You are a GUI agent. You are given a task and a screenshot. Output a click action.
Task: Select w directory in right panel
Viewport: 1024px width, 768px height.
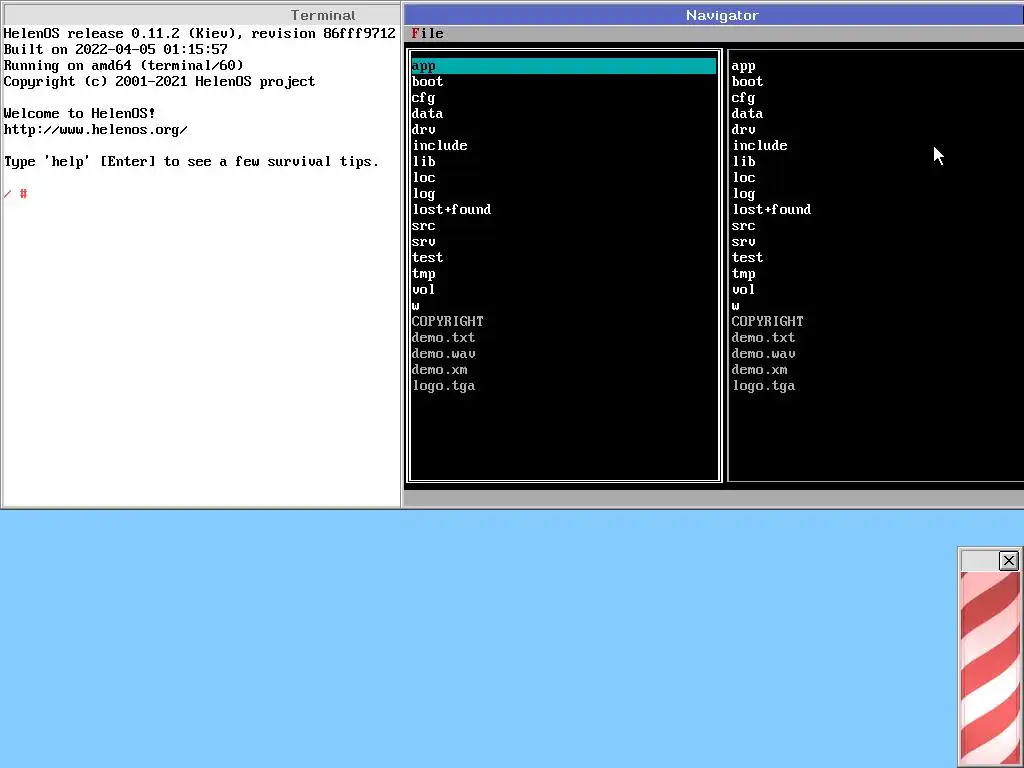click(x=735, y=306)
